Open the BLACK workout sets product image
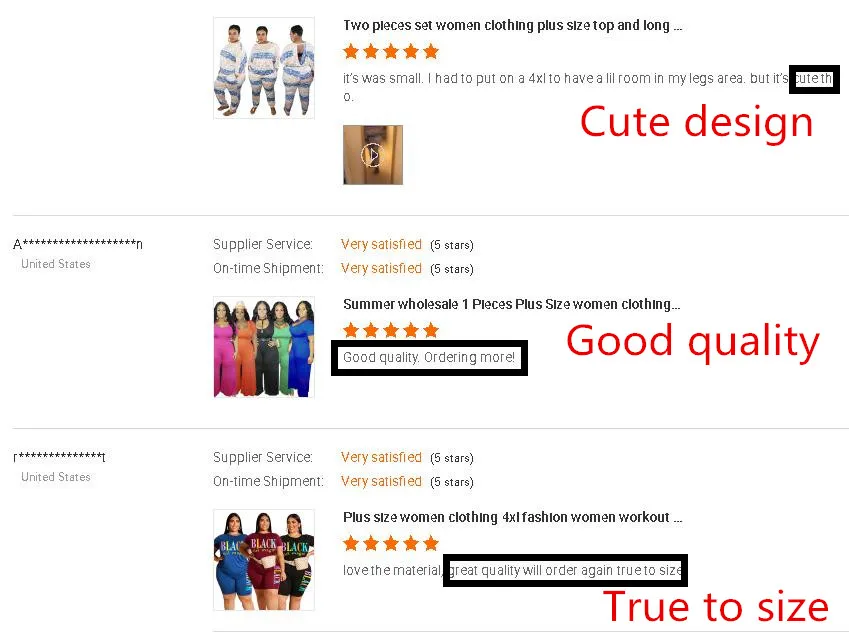Viewport: 849px width, 638px height. pos(264,559)
